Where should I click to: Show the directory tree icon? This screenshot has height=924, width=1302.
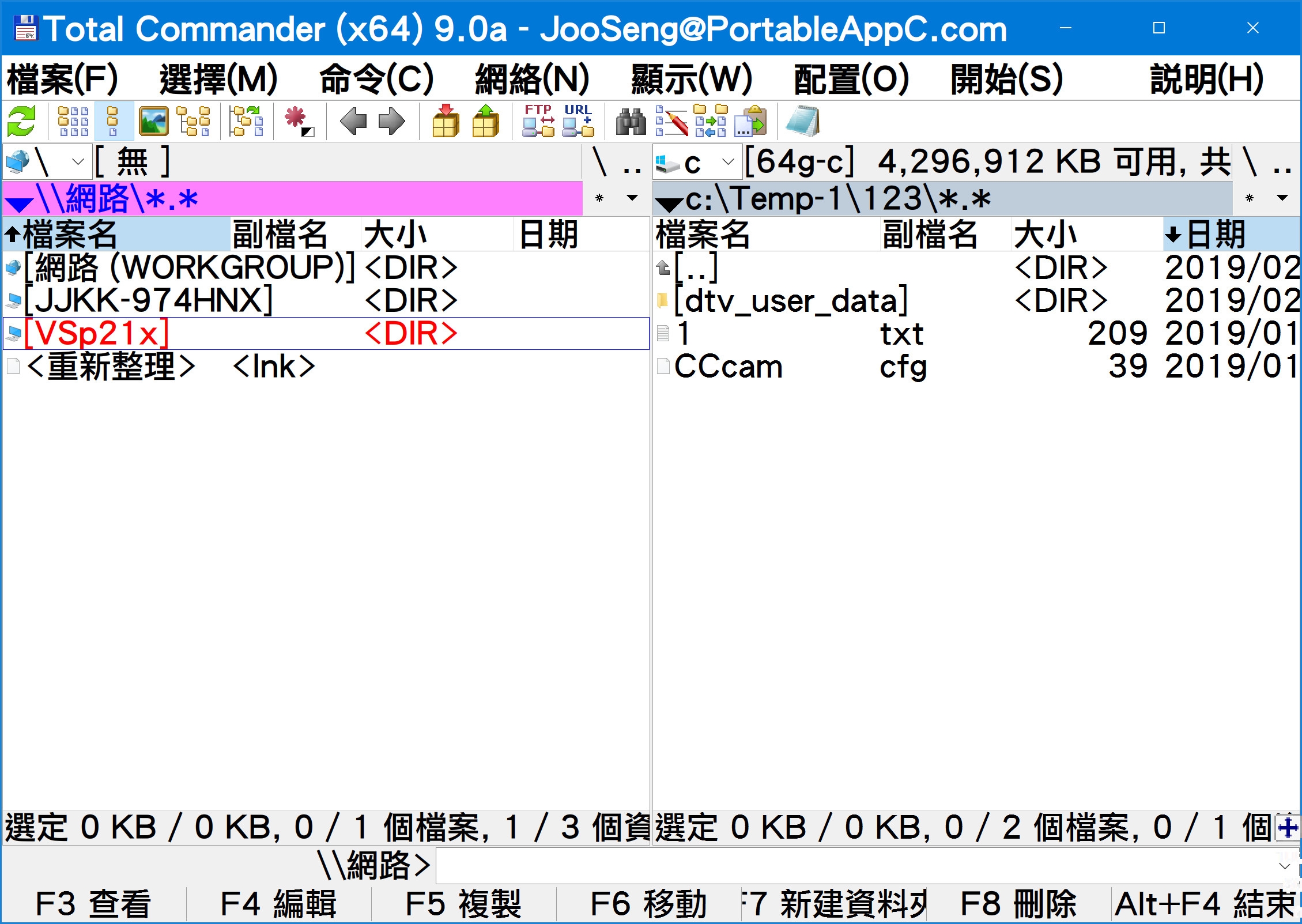(x=193, y=122)
